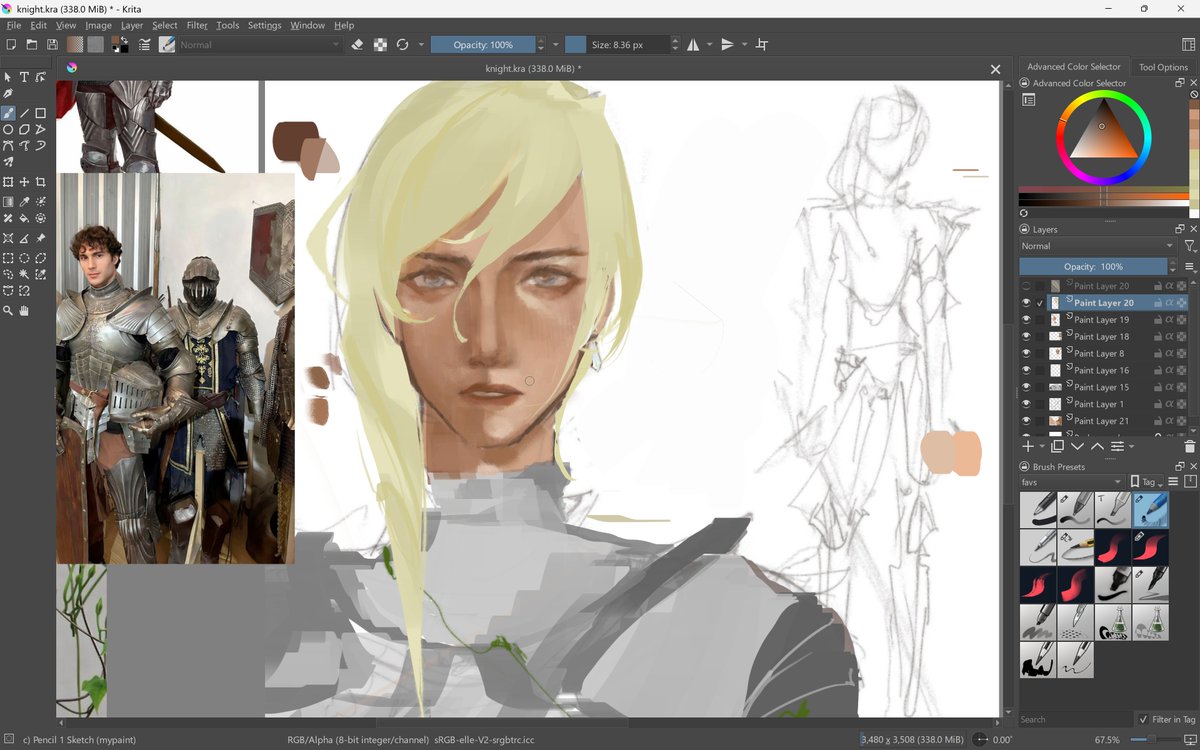Viewport: 1200px width, 750px height.
Task: Uncheck Filter in Tag checkbox
Action: point(1143,719)
